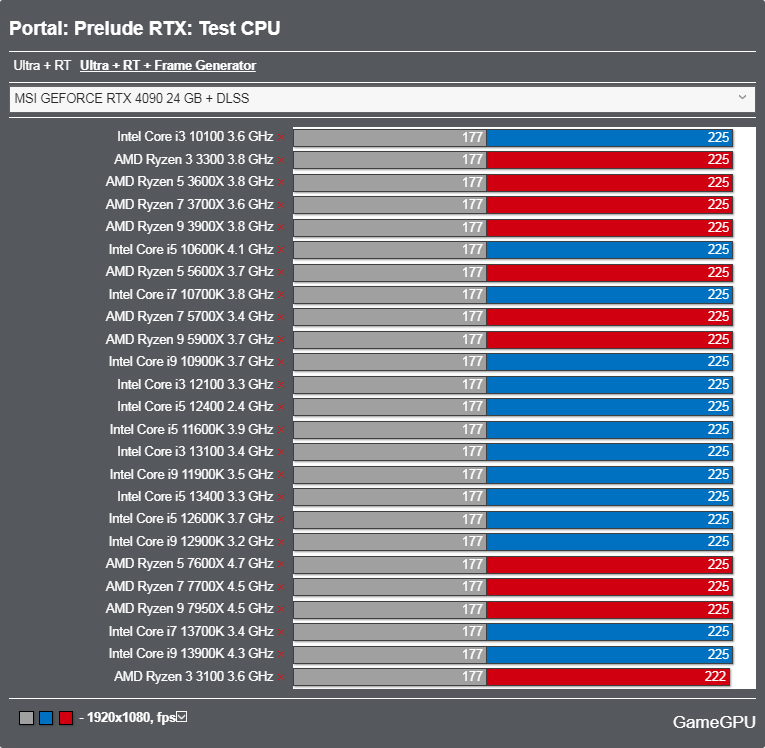This screenshot has width=765, height=748.
Task: Click the AMD Ryzen 9 5900X 3.7 GHz label
Action: point(190,339)
